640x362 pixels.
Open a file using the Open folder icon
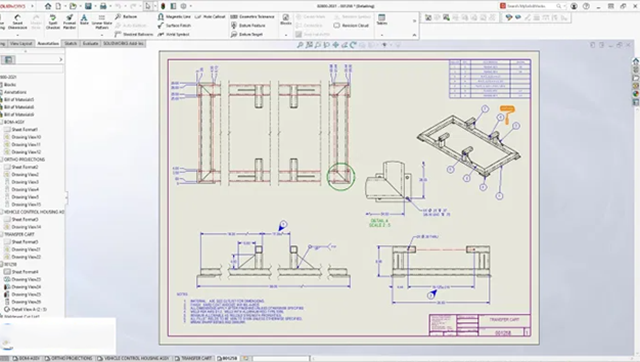(73, 6)
